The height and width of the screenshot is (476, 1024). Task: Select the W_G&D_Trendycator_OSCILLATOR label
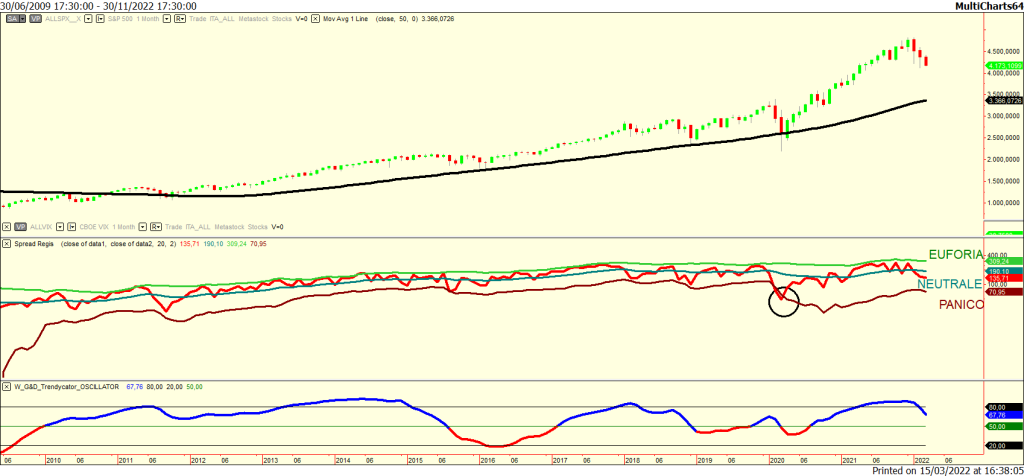click(66, 386)
